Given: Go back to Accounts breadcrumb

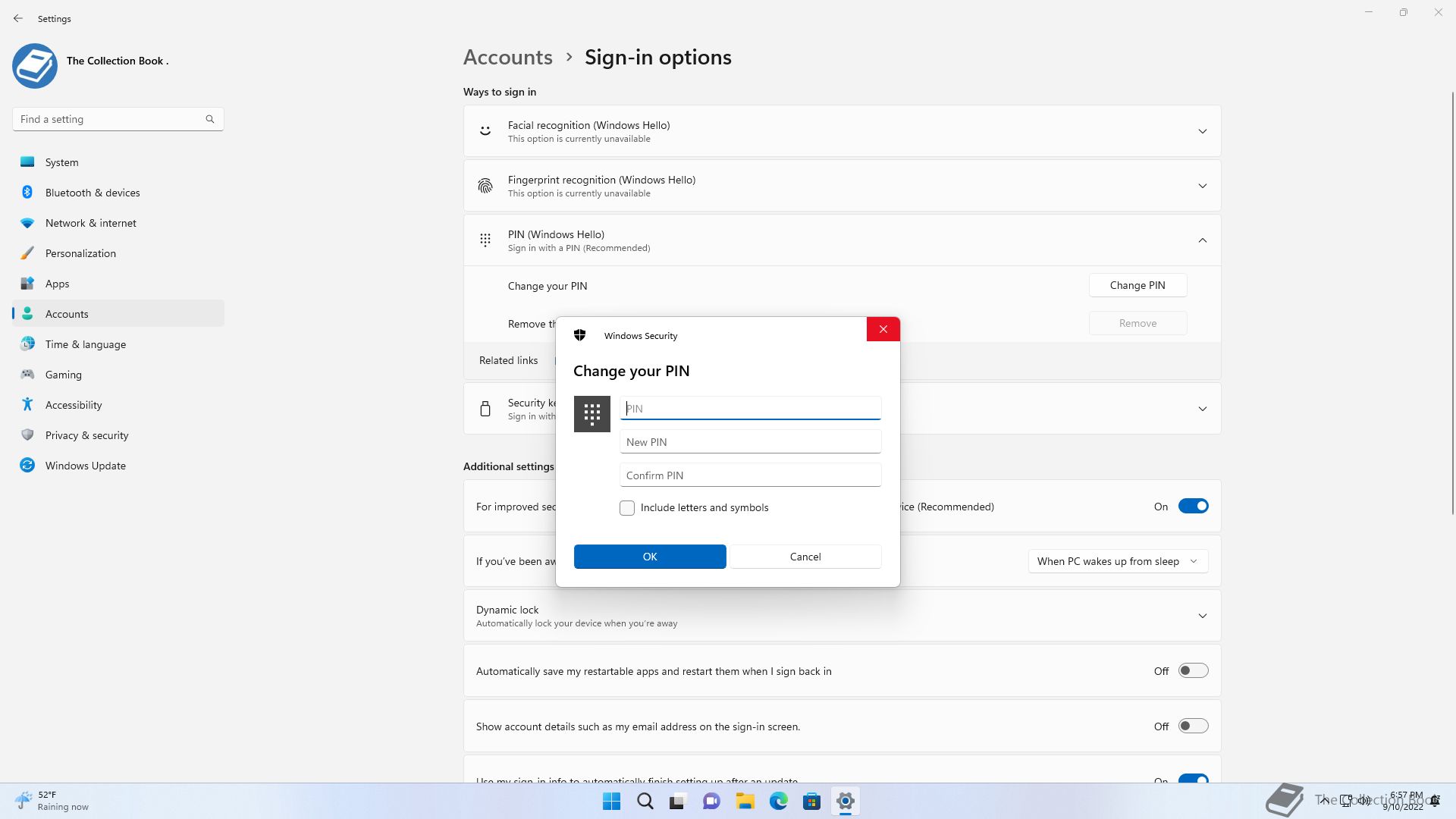Looking at the screenshot, I should (507, 57).
